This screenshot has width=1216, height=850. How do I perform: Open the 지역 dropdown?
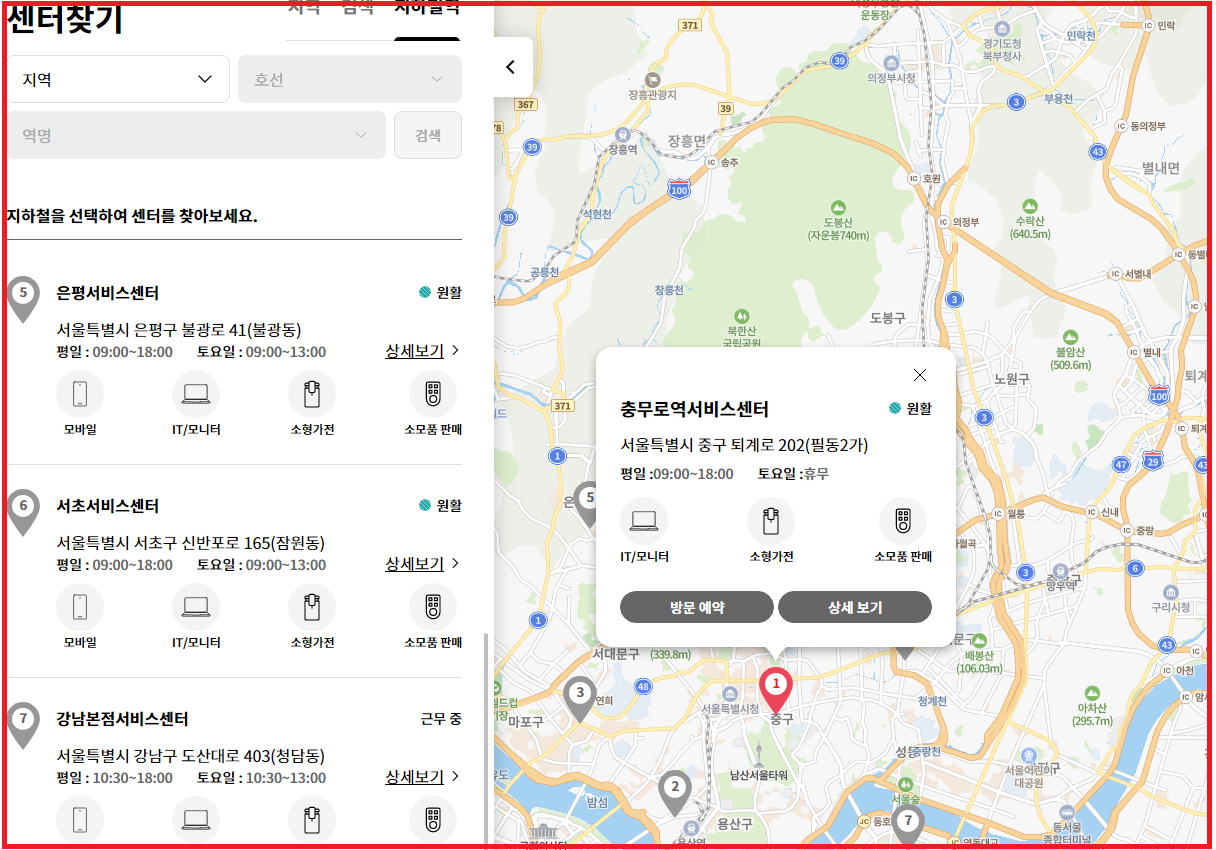[x=118, y=79]
